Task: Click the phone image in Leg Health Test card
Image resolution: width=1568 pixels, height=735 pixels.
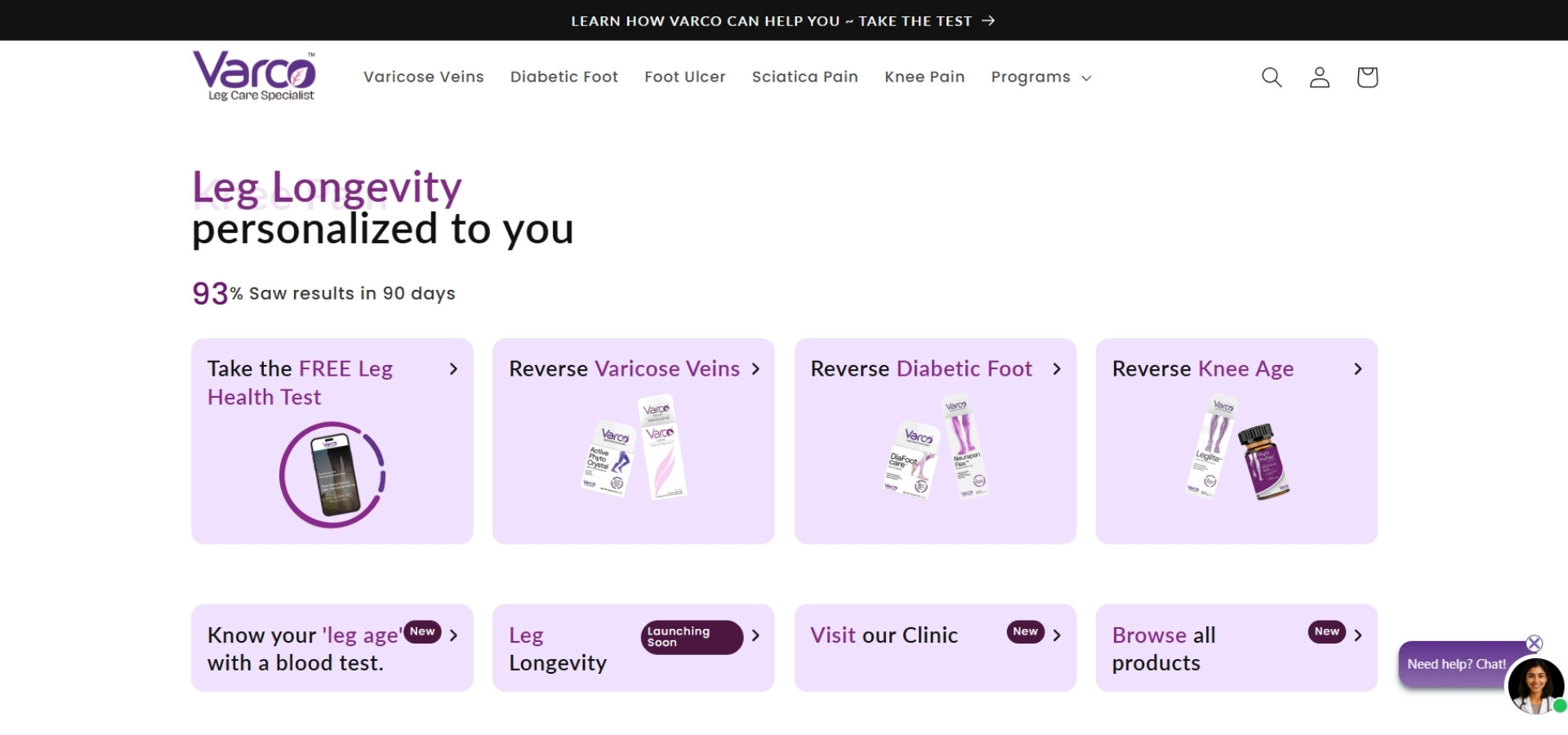Action: coord(332,474)
